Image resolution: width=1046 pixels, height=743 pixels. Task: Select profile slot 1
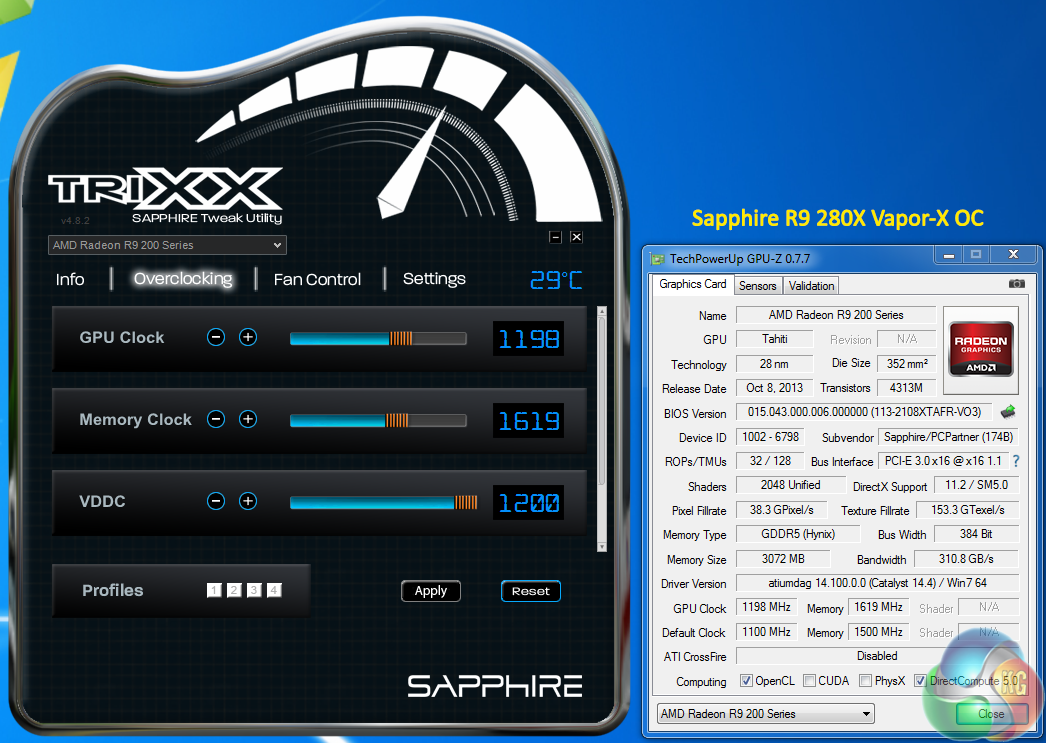pos(214,590)
